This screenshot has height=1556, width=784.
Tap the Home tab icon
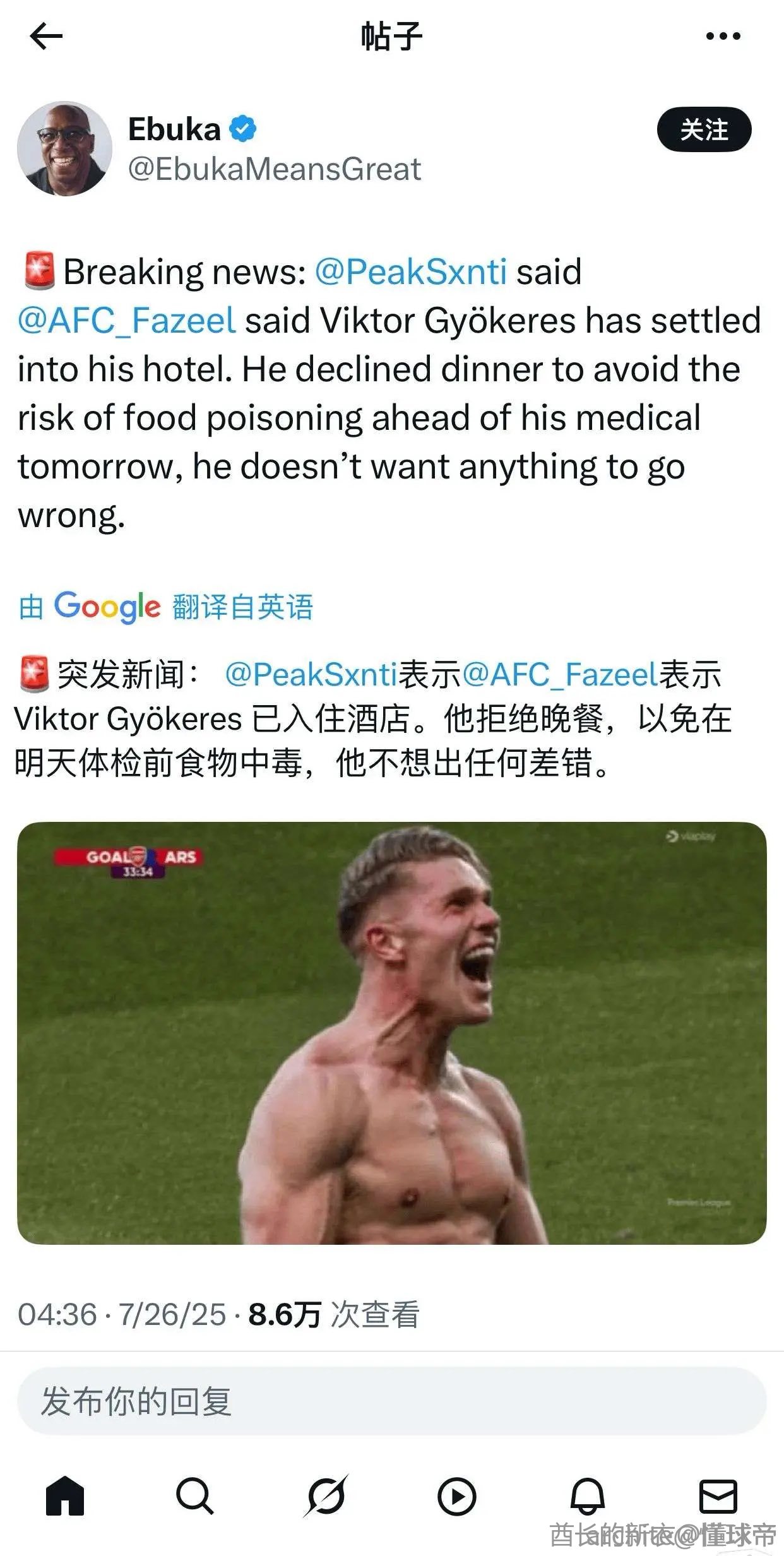(x=65, y=1495)
